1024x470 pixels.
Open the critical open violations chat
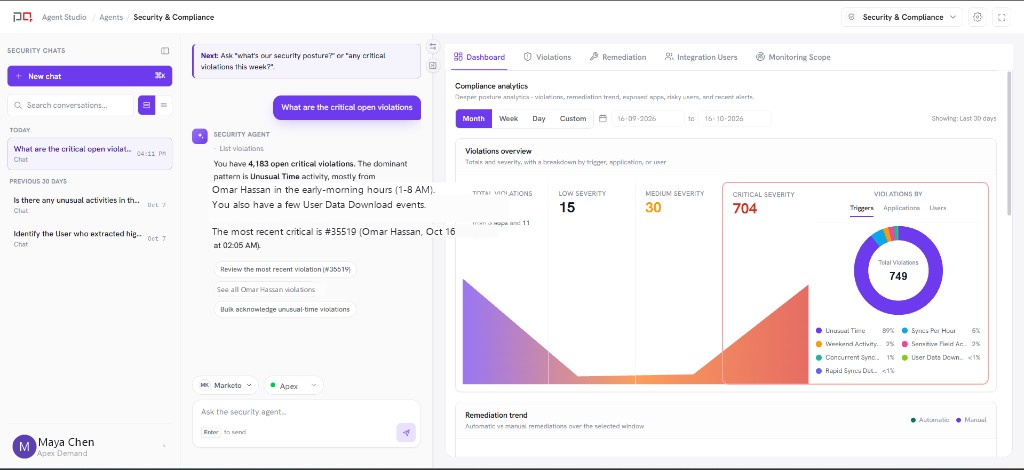click(x=89, y=153)
